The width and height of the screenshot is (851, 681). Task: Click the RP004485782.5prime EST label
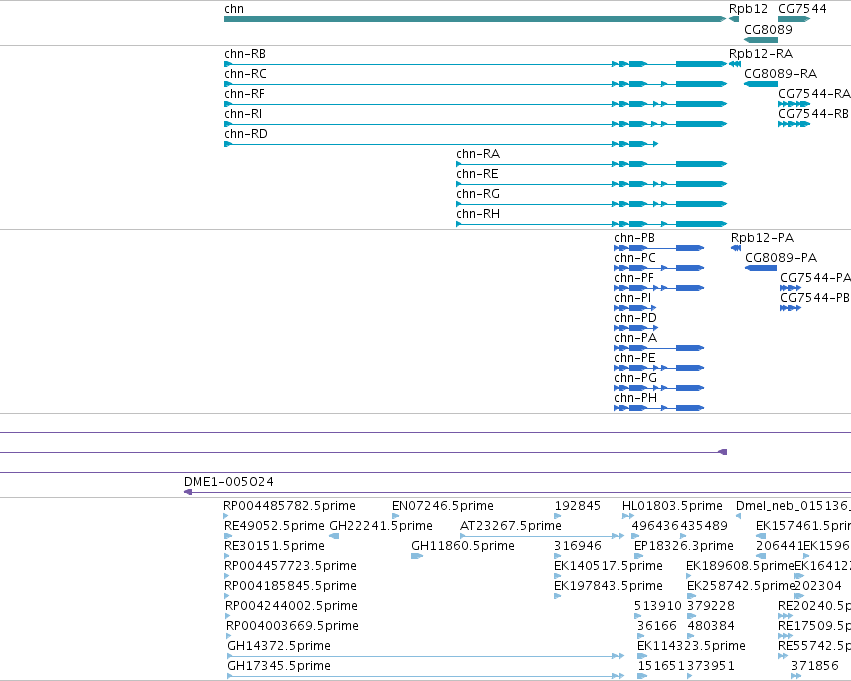(x=289, y=506)
